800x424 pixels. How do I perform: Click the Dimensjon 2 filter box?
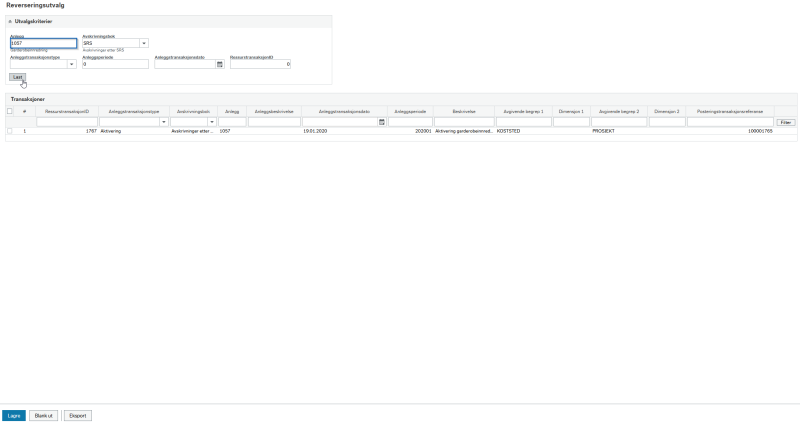tap(667, 122)
